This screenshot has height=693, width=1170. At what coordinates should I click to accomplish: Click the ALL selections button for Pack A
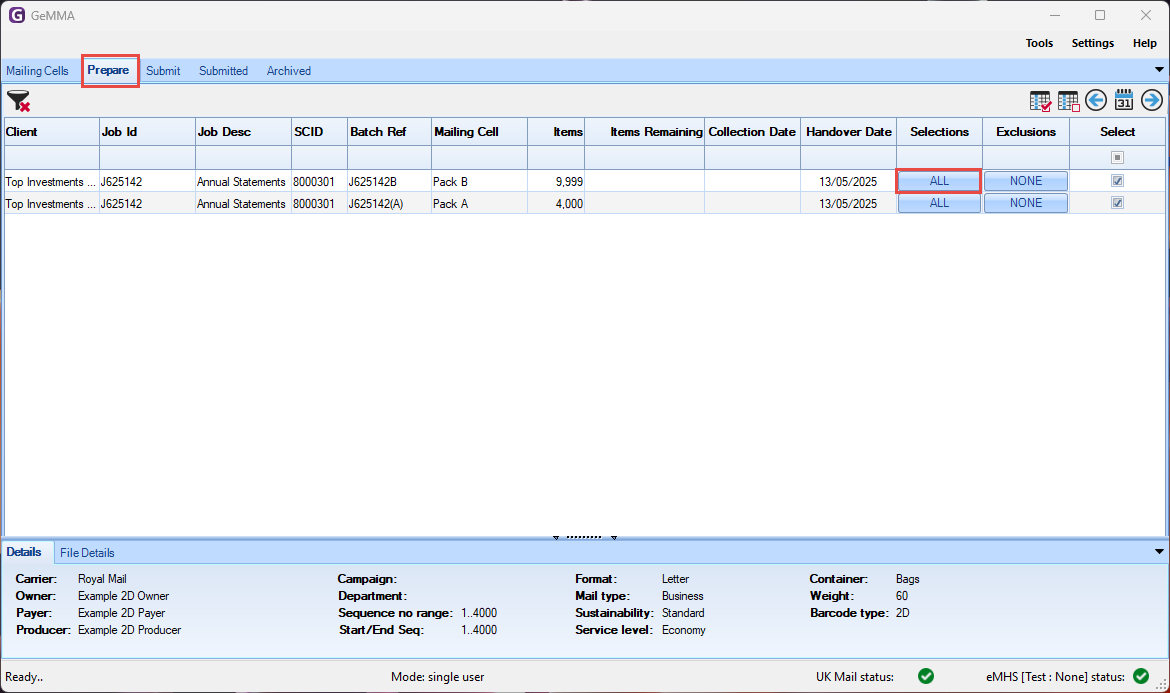click(x=939, y=203)
